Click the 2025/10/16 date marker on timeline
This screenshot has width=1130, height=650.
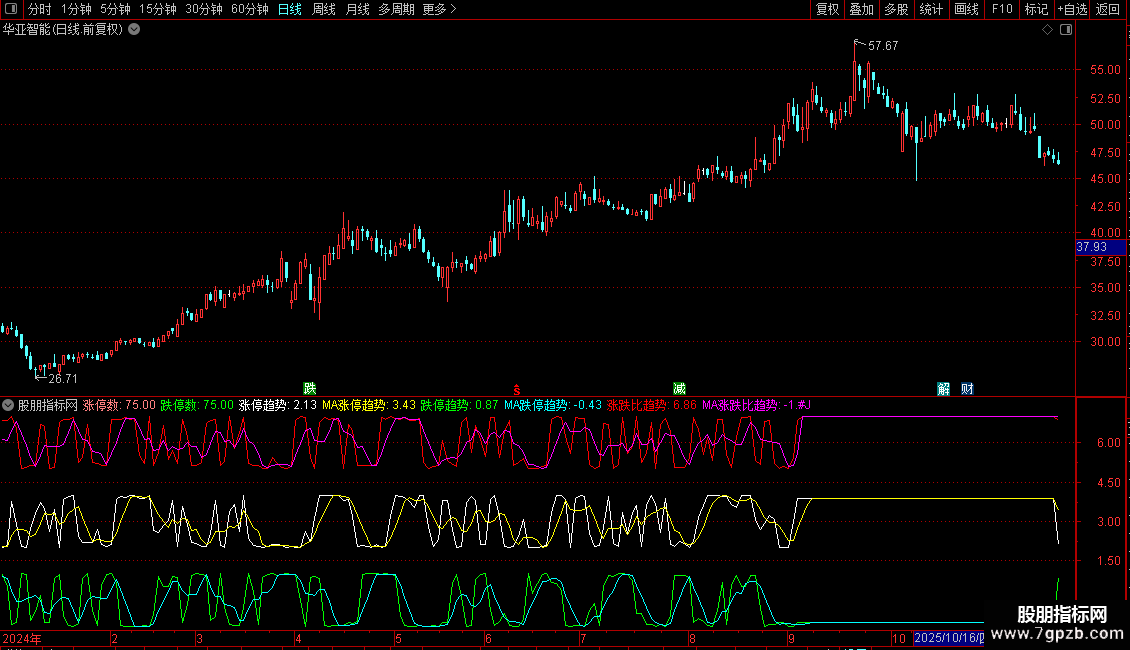pos(950,638)
